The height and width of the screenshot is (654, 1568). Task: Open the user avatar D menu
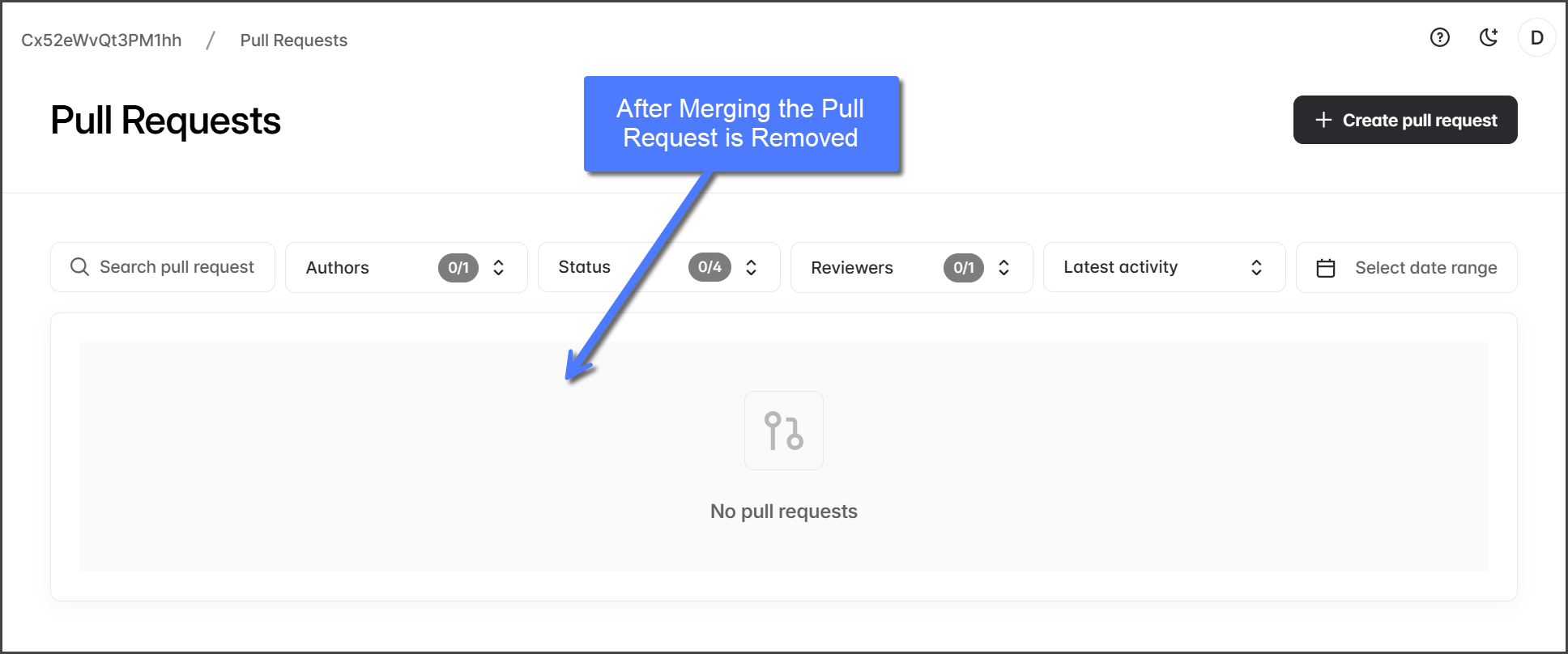pyautogui.click(x=1536, y=38)
